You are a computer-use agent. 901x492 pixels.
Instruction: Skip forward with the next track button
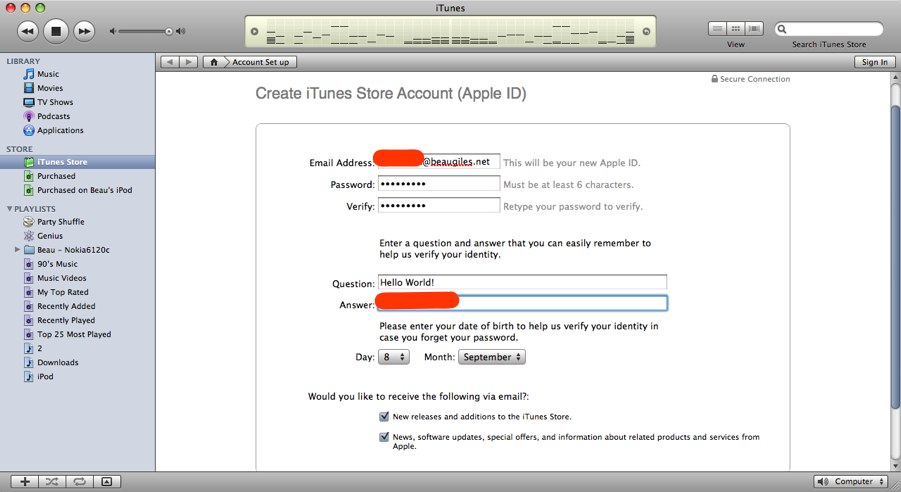pyautogui.click(x=84, y=31)
